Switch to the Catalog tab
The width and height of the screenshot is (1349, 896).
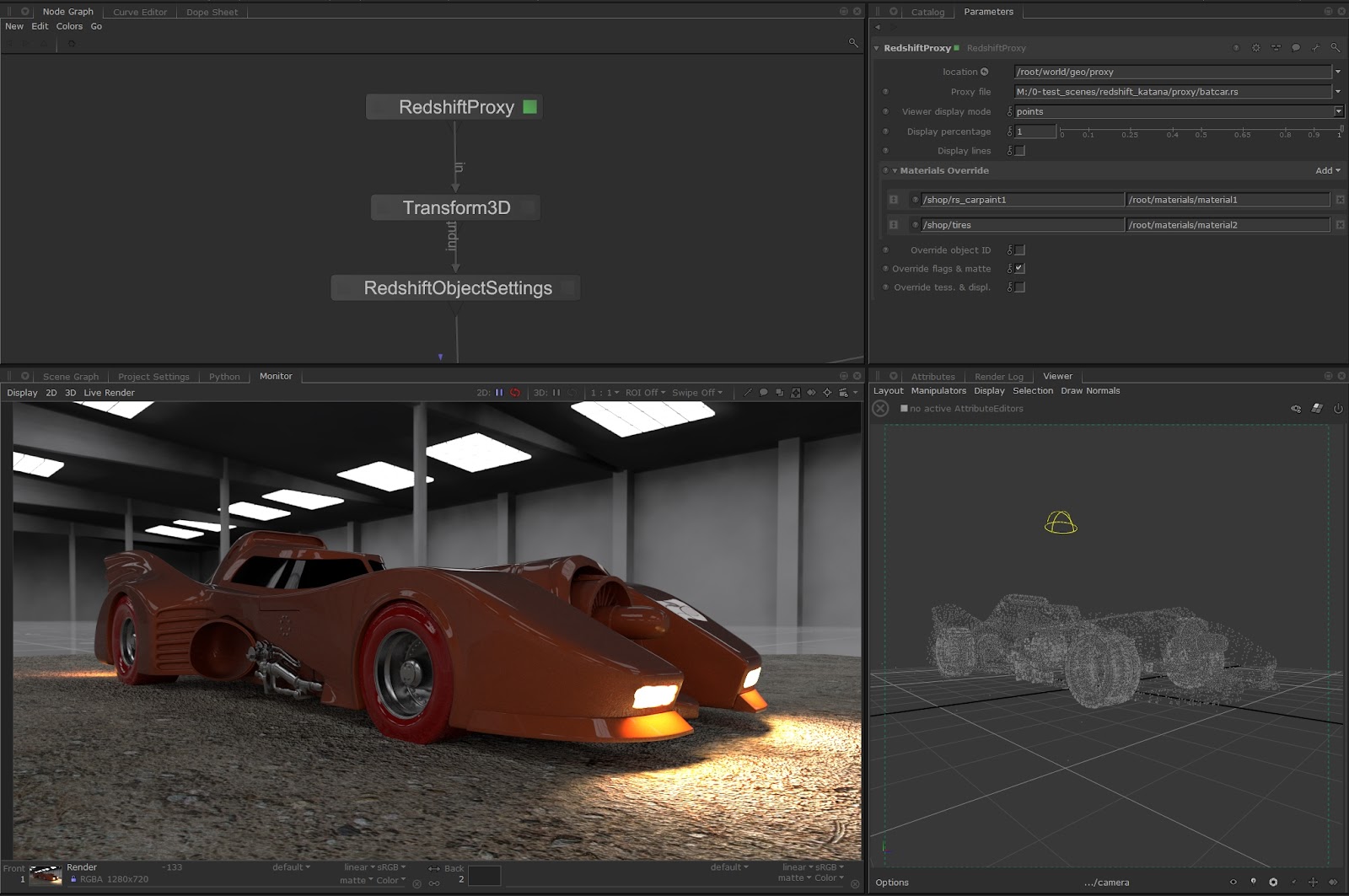pyautogui.click(x=927, y=12)
